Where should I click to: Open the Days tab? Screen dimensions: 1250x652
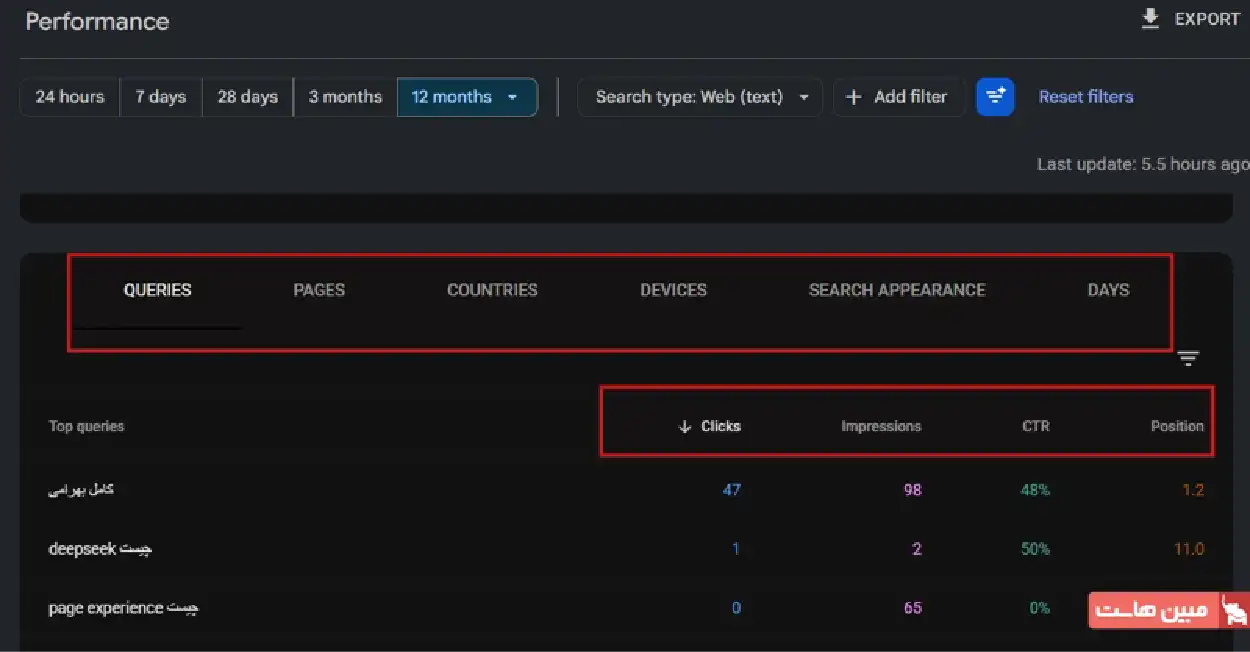(x=1108, y=290)
